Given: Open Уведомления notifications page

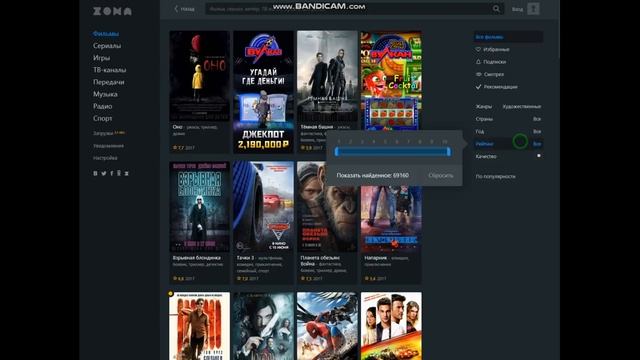Looking at the screenshot, I should point(108,146).
